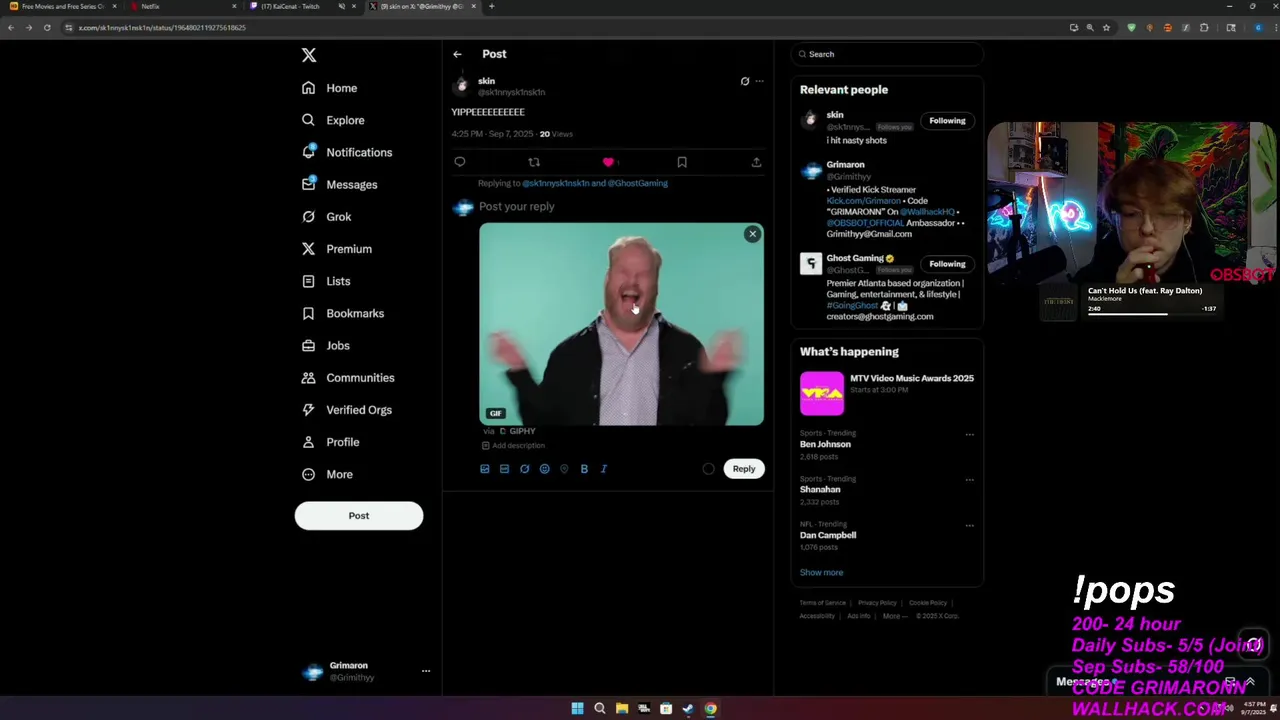Open the @sk1nnysk1nsk1n link in Replying to
This screenshot has width=1280, height=720.
pos(555,183)
